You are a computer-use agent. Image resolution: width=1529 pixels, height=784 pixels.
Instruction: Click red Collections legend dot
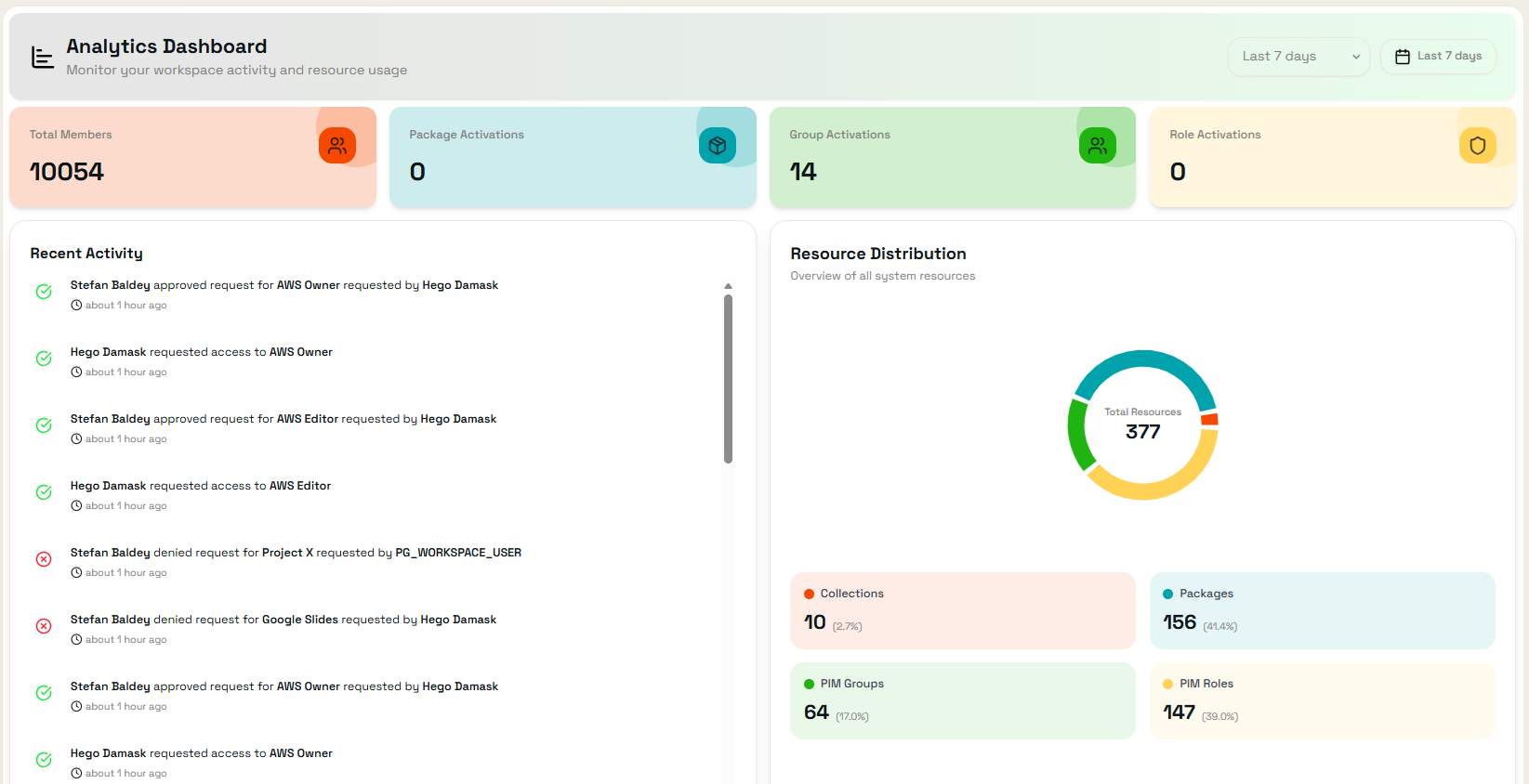(809, 595)
